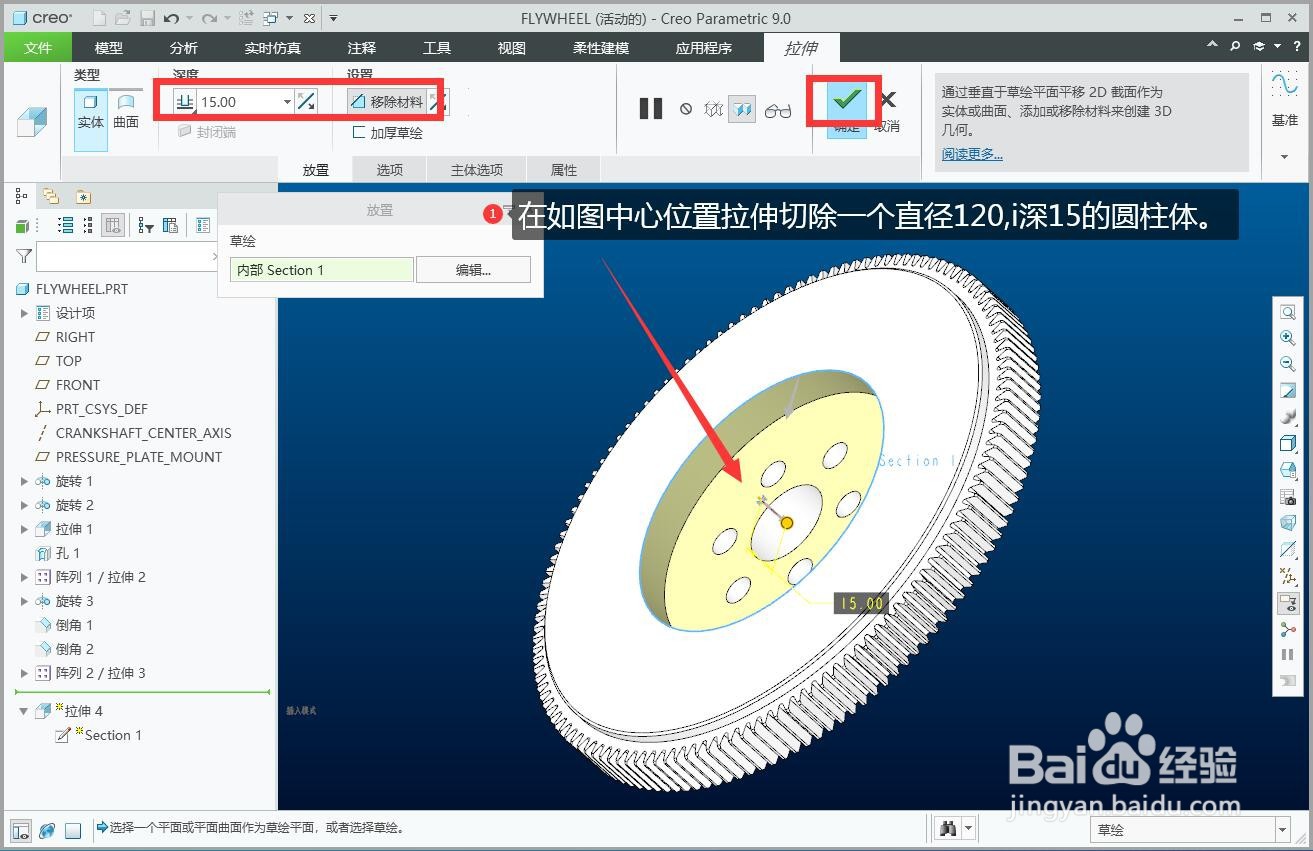Click into the 15.00 depth value field
The width and height of the screenshot is (1313, 851).
click(239, 101)
